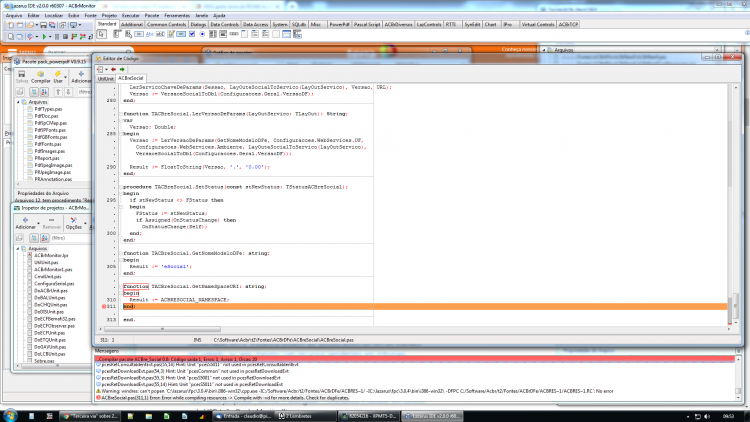Click move-up arrow in package window

tap(58, 92)
